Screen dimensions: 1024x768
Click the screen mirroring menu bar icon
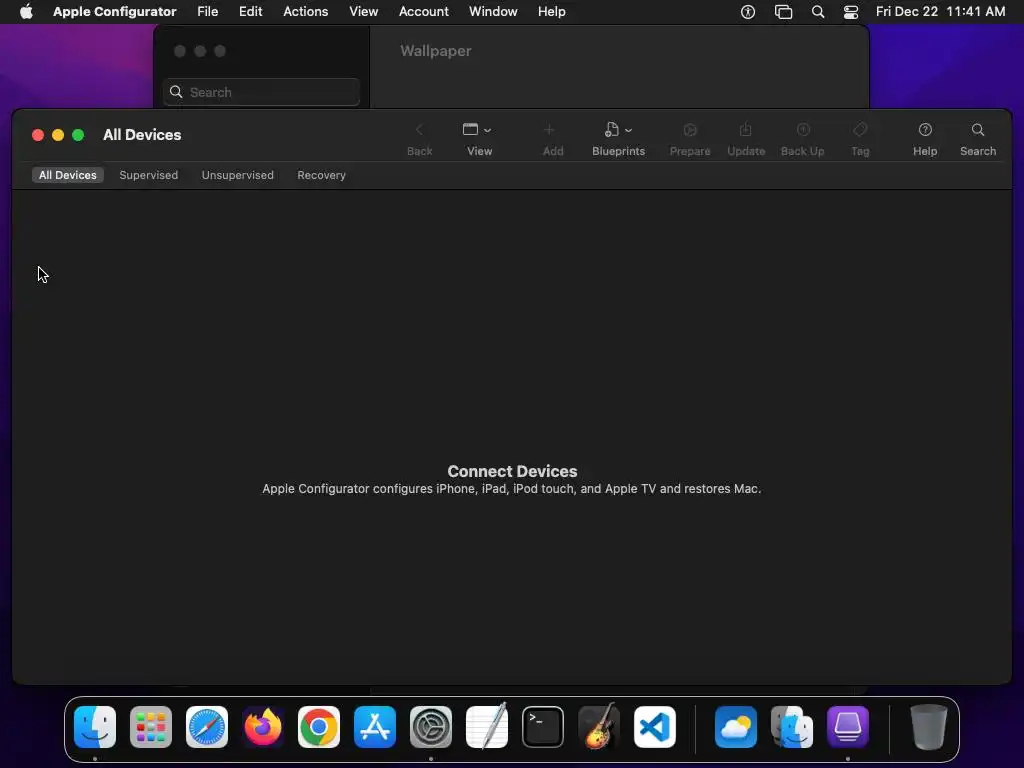[x=784, y=12]
